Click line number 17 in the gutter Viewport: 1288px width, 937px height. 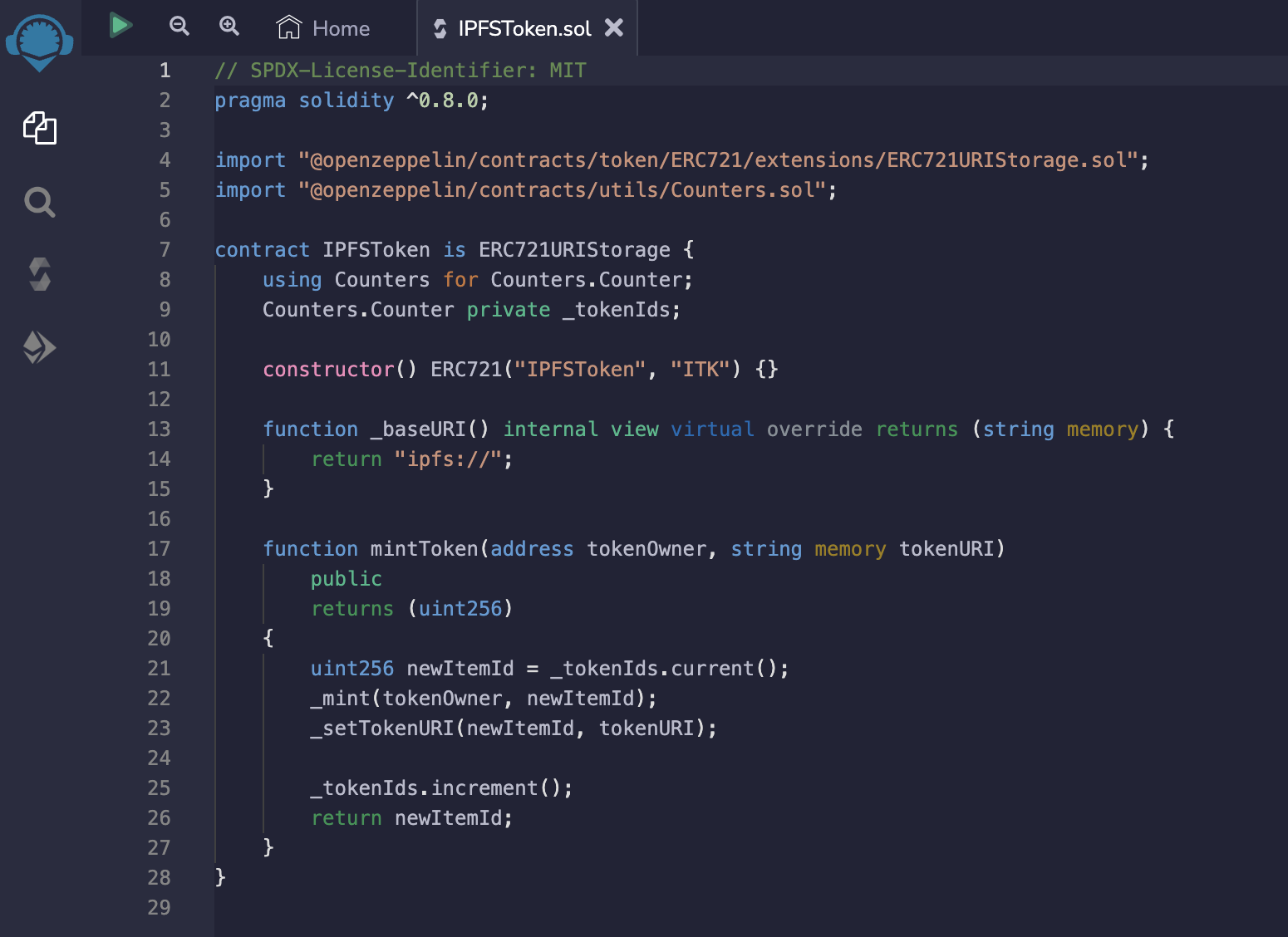coord(159,549)
